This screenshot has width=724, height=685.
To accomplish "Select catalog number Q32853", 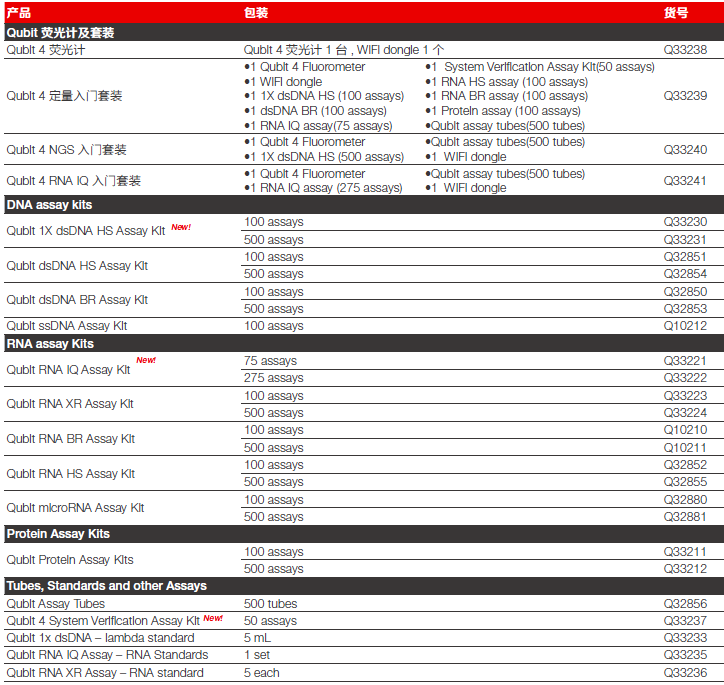I will [x=685, y=308].
